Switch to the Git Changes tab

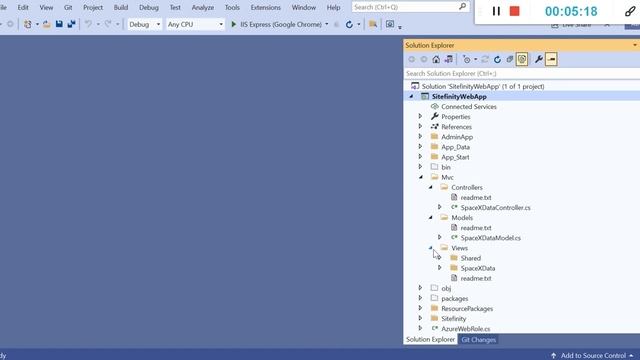click(478, 340)
